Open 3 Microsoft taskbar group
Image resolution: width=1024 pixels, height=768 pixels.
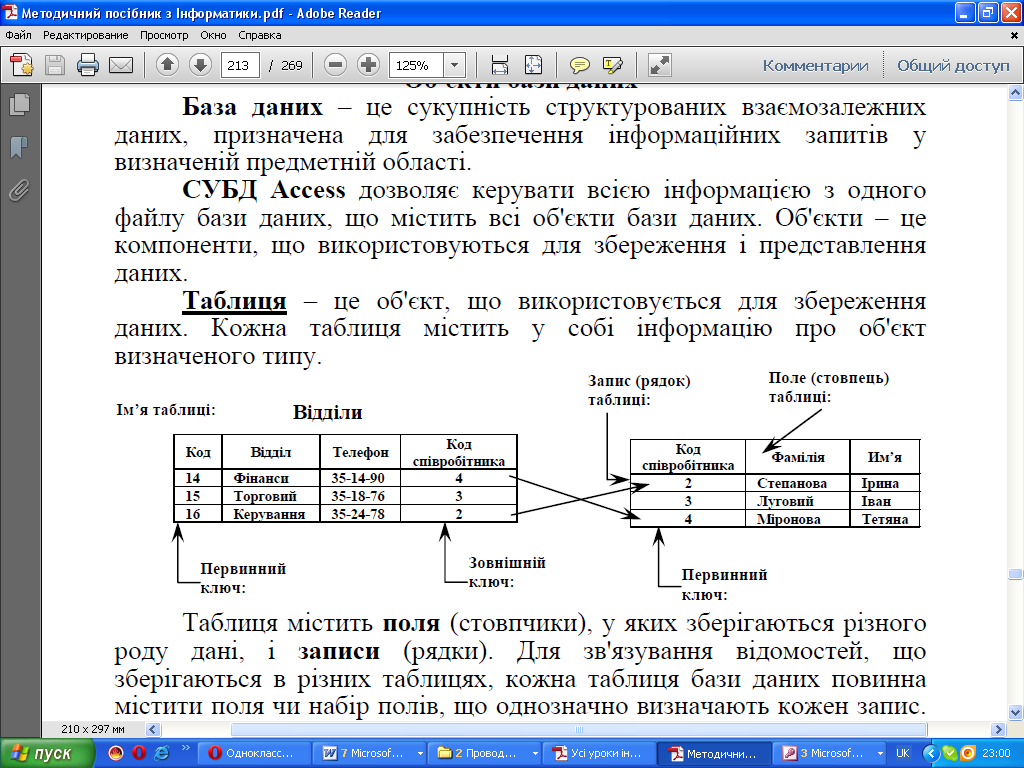pos(828,753)
